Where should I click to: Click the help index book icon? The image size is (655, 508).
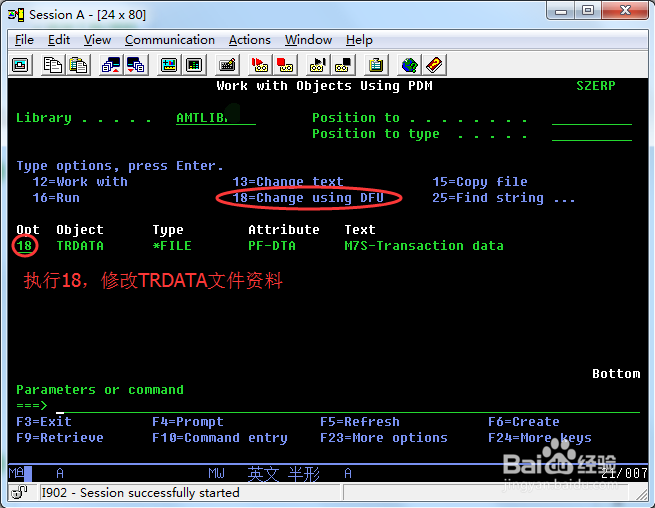pos(434,65)
